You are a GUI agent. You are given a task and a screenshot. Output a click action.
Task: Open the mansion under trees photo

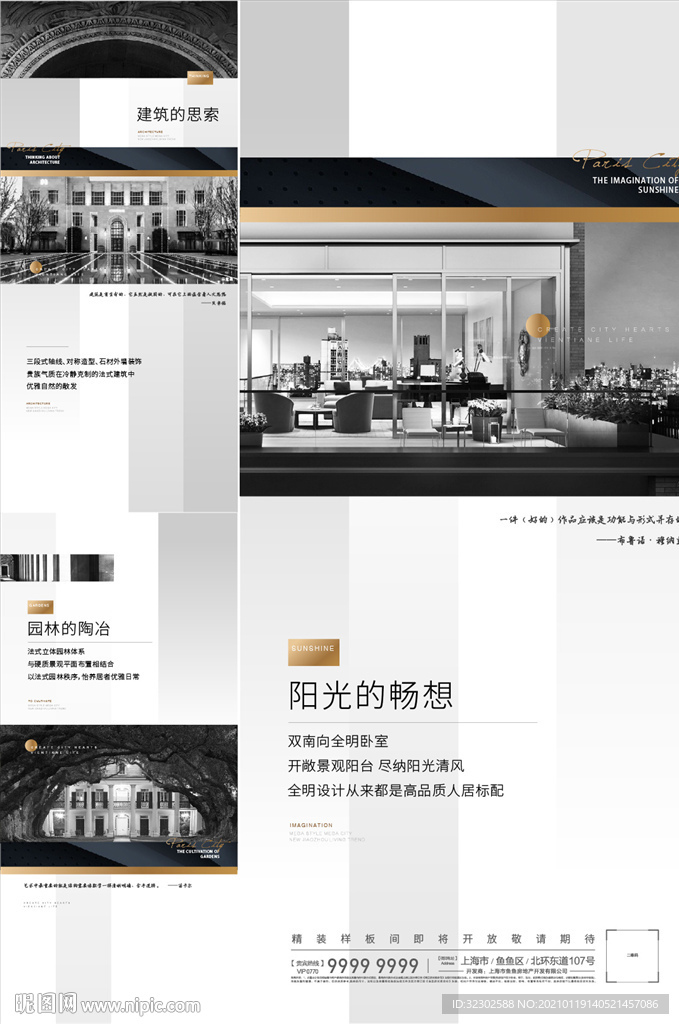coord(119,783)
